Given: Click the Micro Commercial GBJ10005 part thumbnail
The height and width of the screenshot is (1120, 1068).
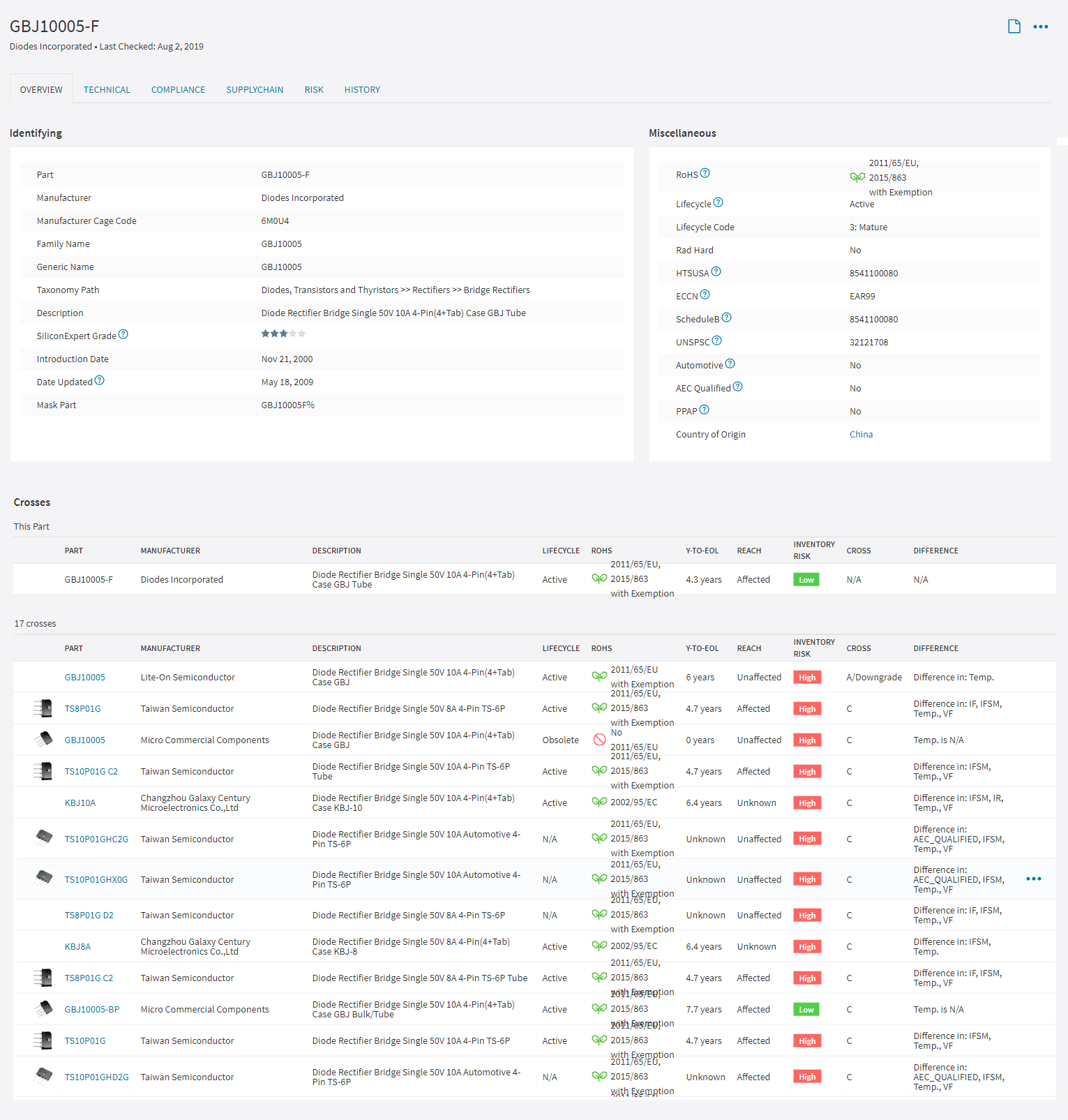Looking at the screenshot, I should [43, 739].
